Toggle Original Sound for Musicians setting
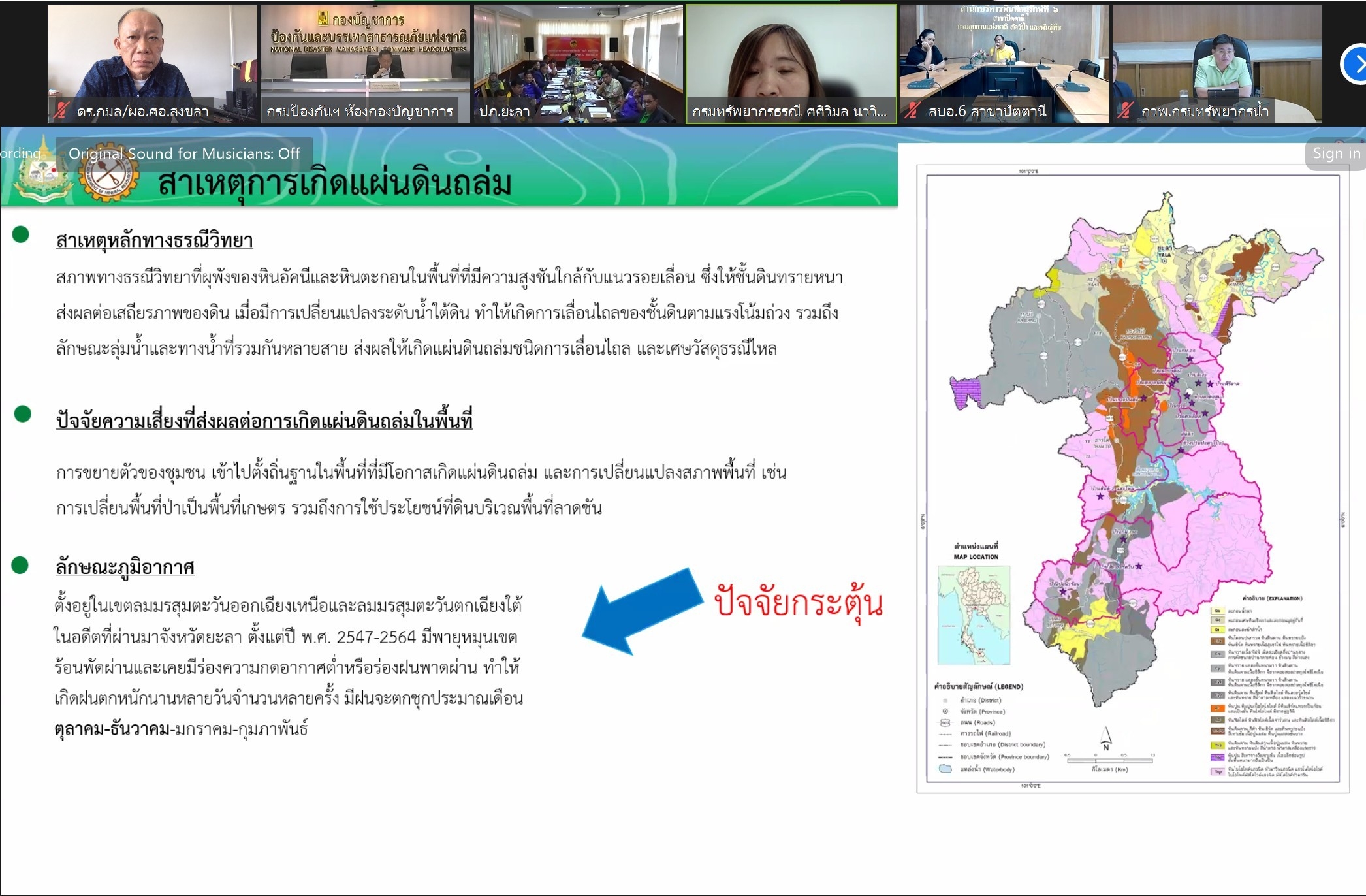1366x896 pixels. click(x=183, y=153)
